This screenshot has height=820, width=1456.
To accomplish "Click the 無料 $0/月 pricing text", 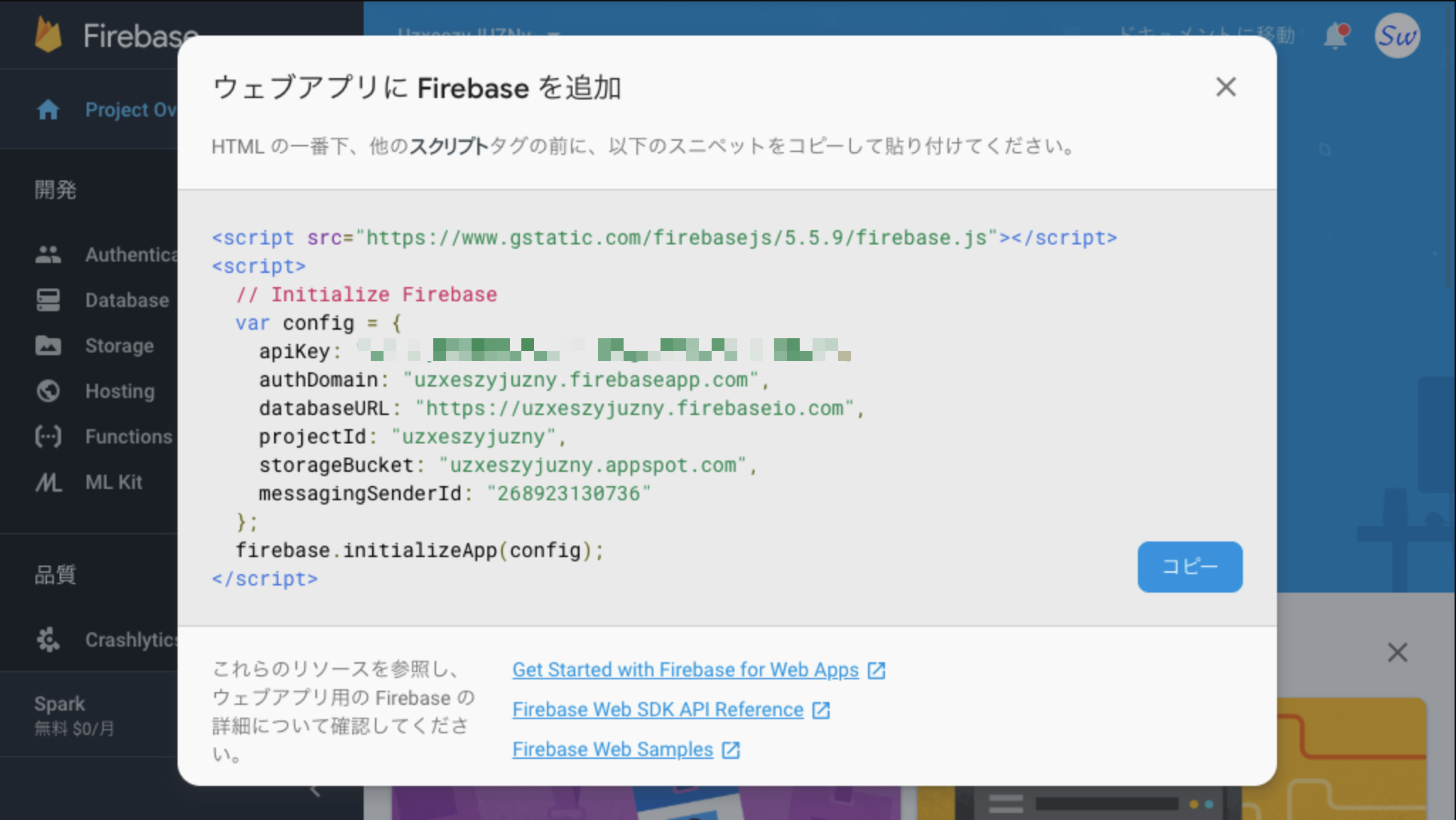I will (x=74, y=728).
